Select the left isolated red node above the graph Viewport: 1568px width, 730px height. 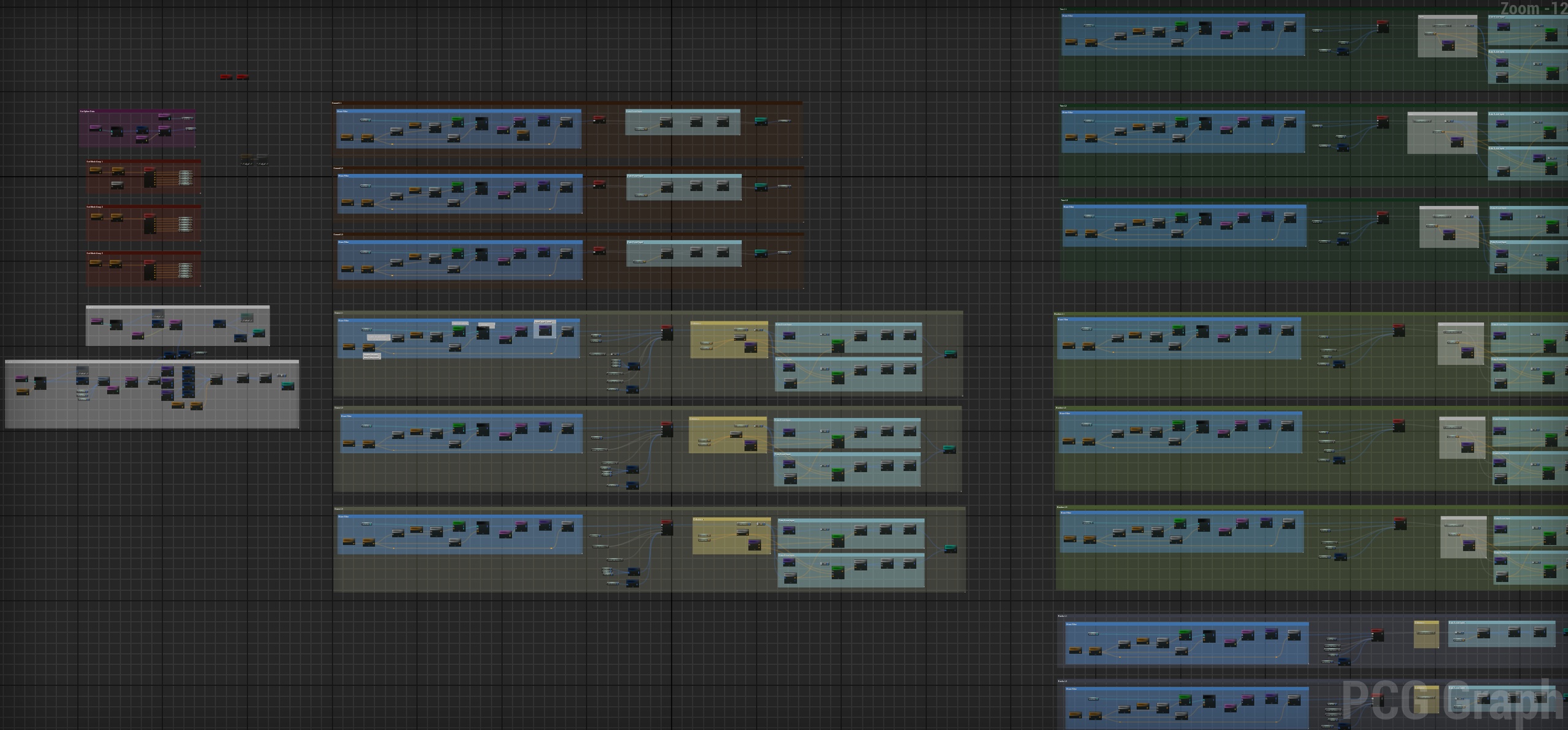click(226, 77)
